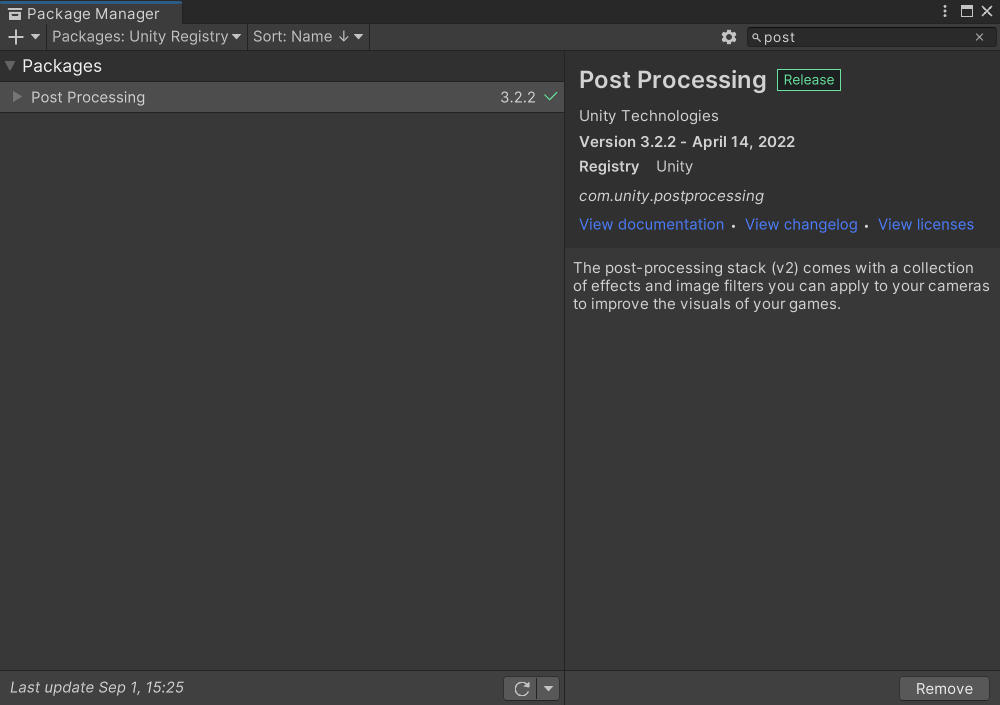Click the plus icon to add package
Viewport: 1000px width, 705px height.
15,37
